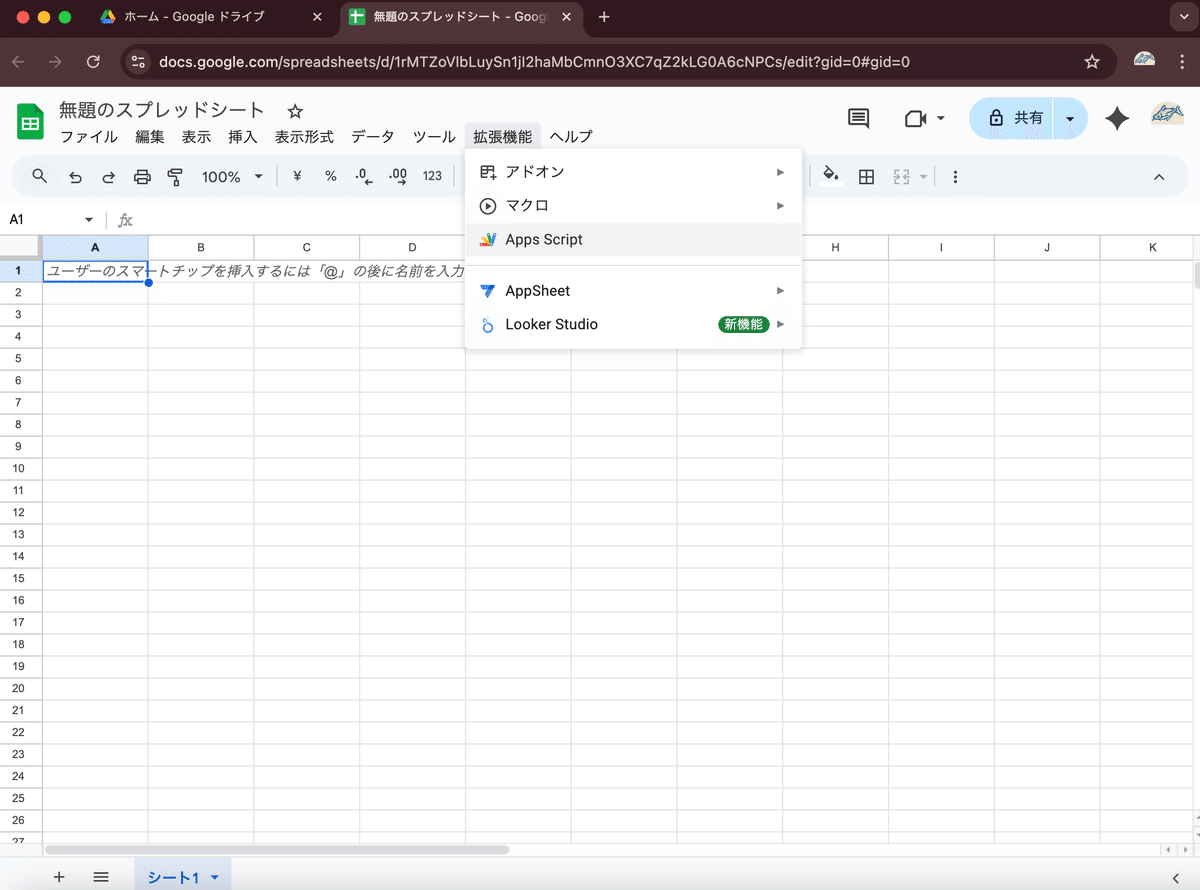Open the merge cells dropdown arrow

click(x=921, y=176)
